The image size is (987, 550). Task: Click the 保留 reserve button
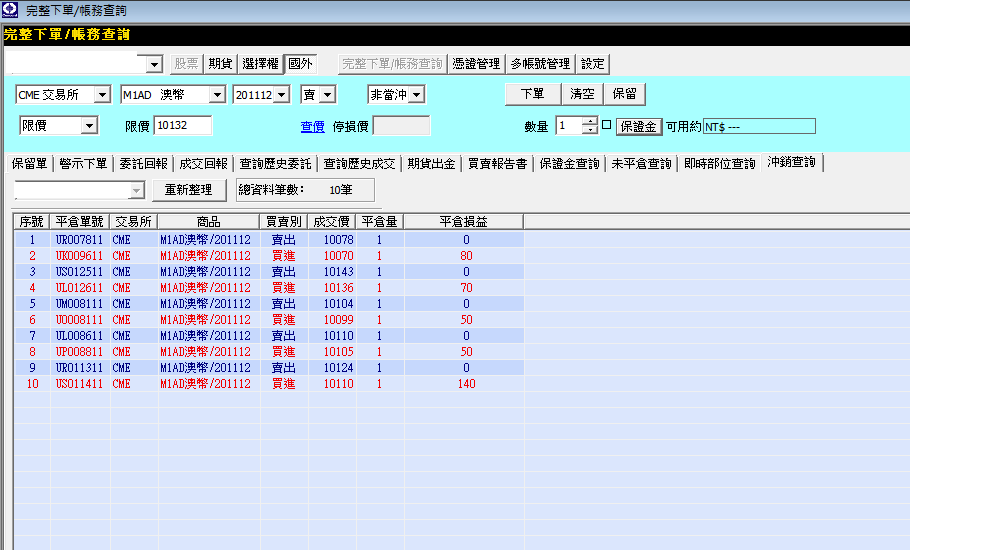(624, 94)
